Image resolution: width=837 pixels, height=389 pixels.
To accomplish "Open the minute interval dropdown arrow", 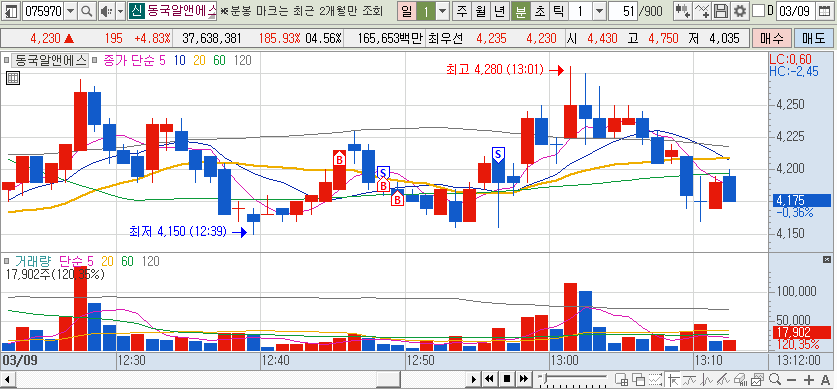I will coord(599,10).
